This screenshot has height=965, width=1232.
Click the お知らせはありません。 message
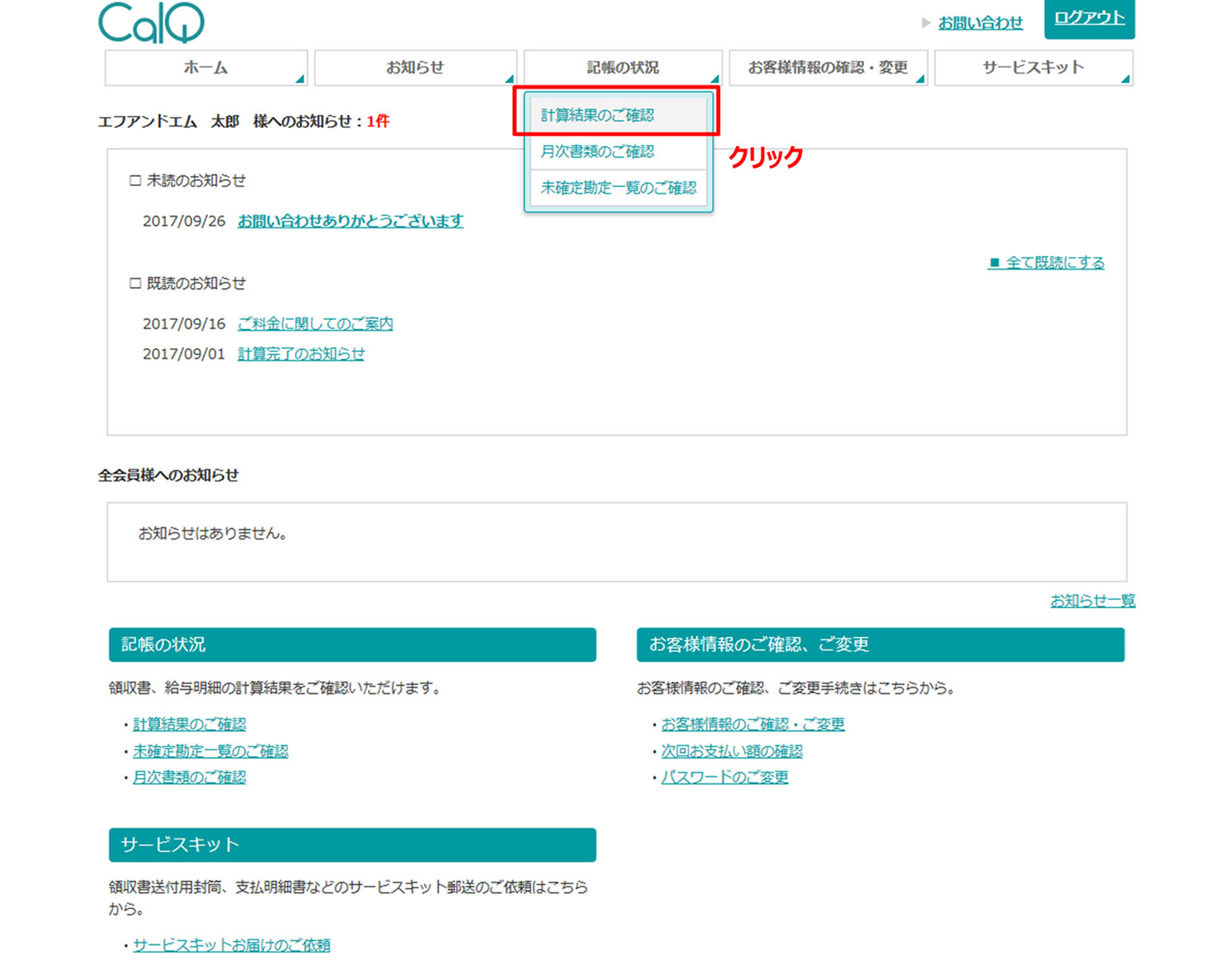(213, 534)
